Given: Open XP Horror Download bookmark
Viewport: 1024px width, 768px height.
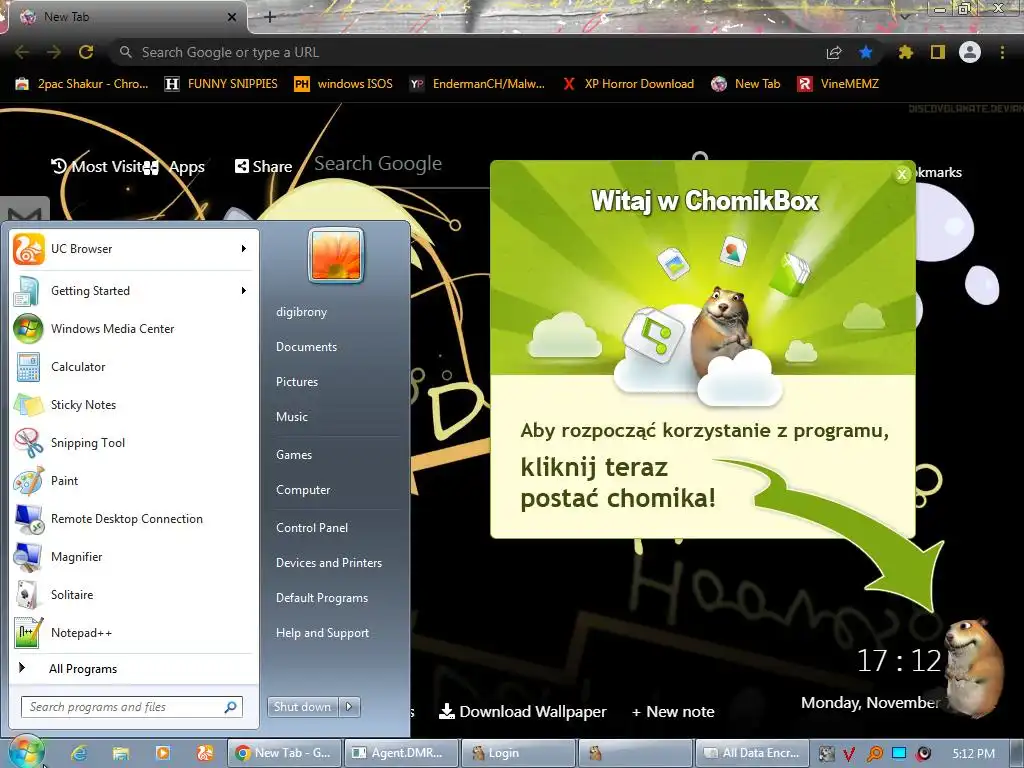Looking at the screenshot, I should point(629,84).
